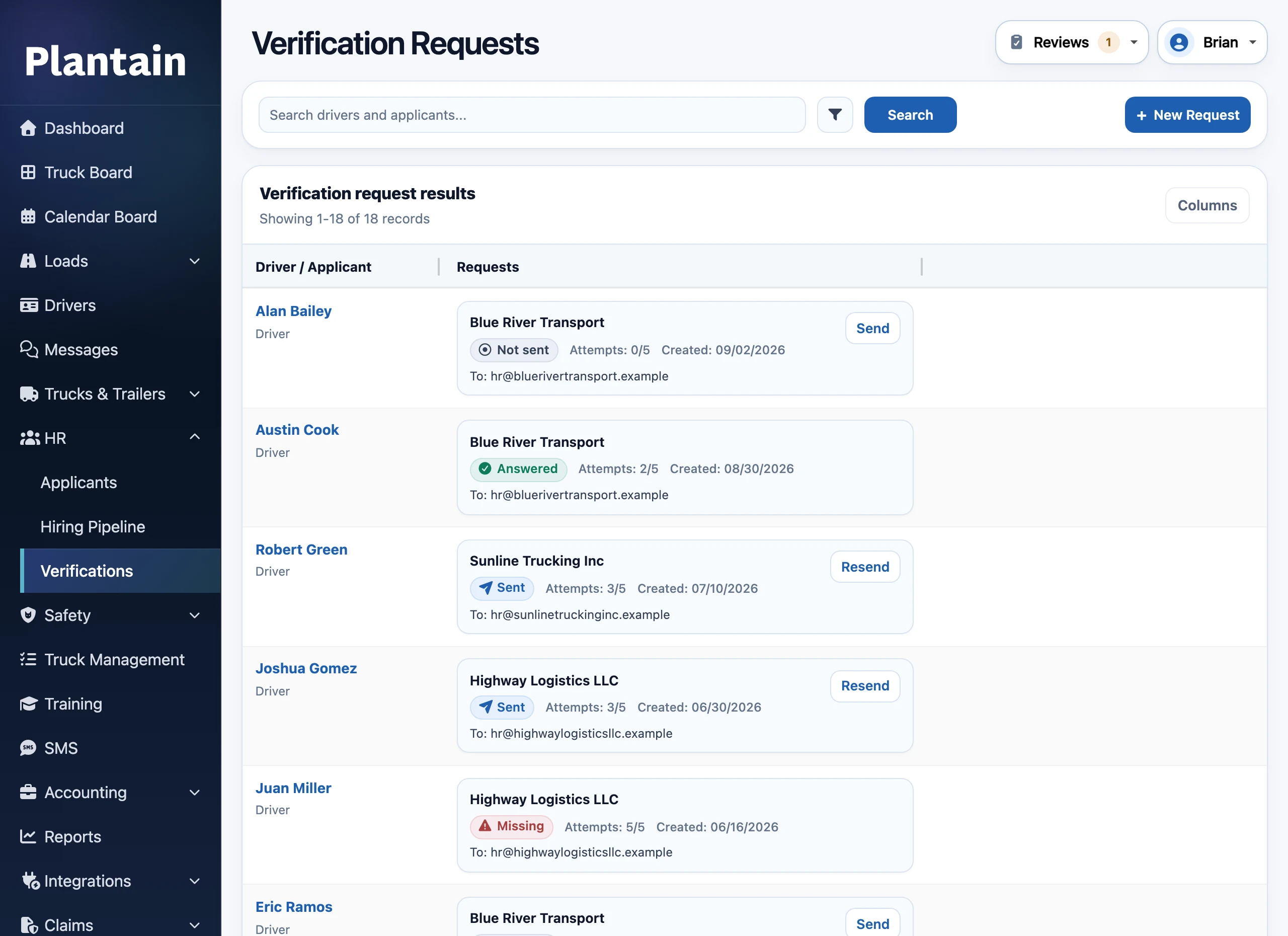
Task: Open the filter funnel button
Action: 835,115
